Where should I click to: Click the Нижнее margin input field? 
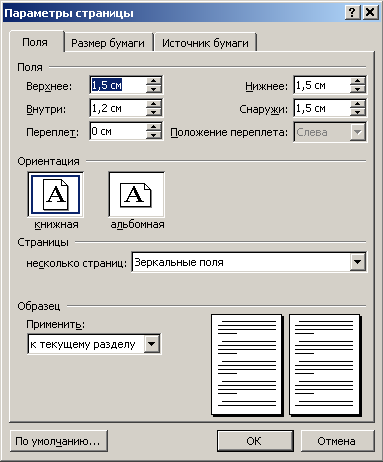click(x=322, y=85)
